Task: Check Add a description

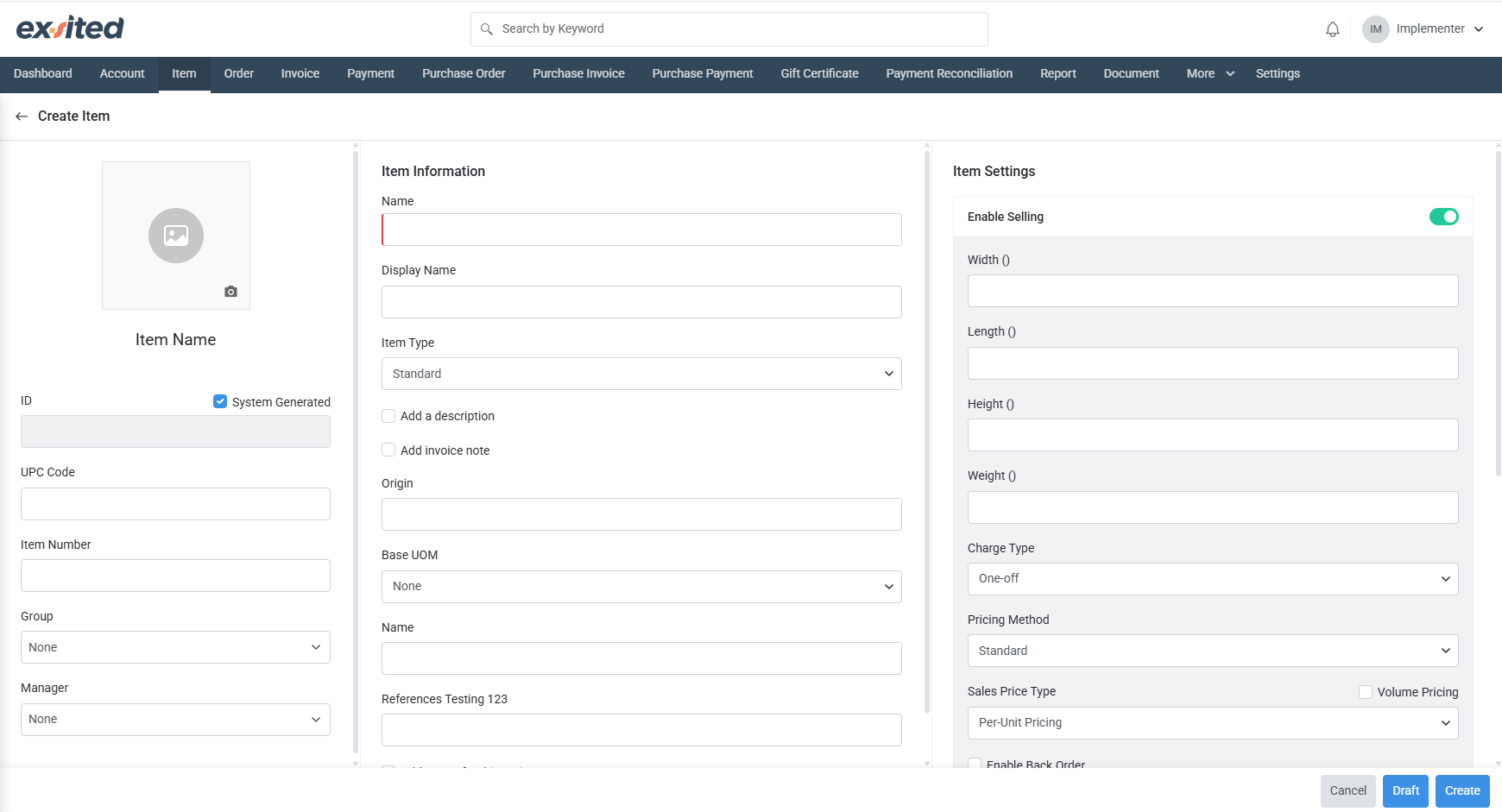Action: pyautogui.click(x=388, y=416)
